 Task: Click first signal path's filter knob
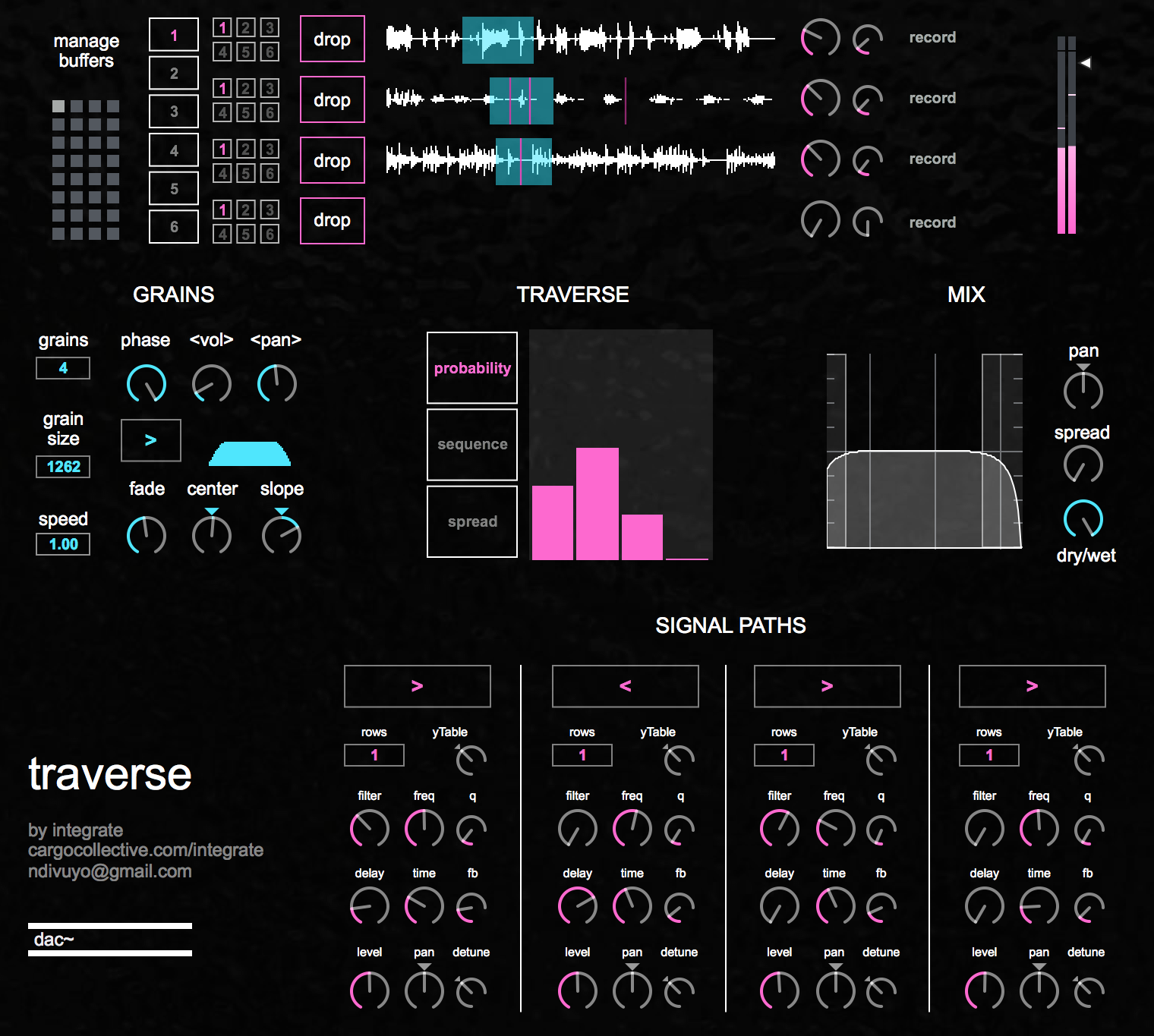tap(369, 828)
